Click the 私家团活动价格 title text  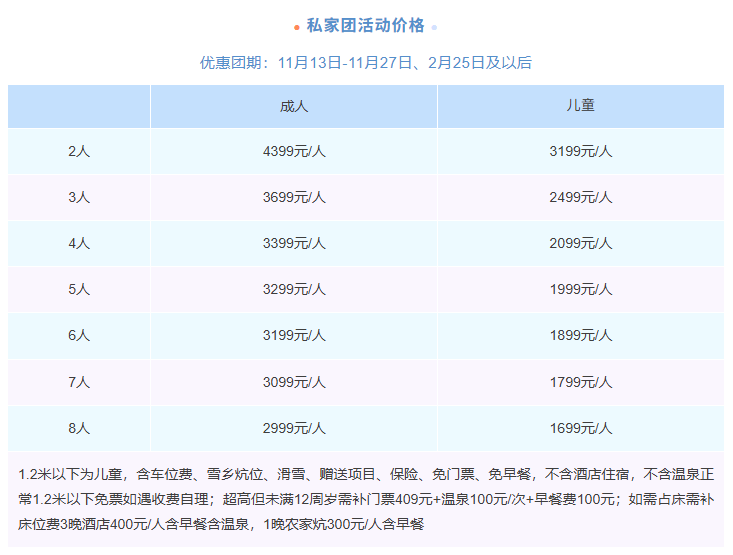pos(366,25)
